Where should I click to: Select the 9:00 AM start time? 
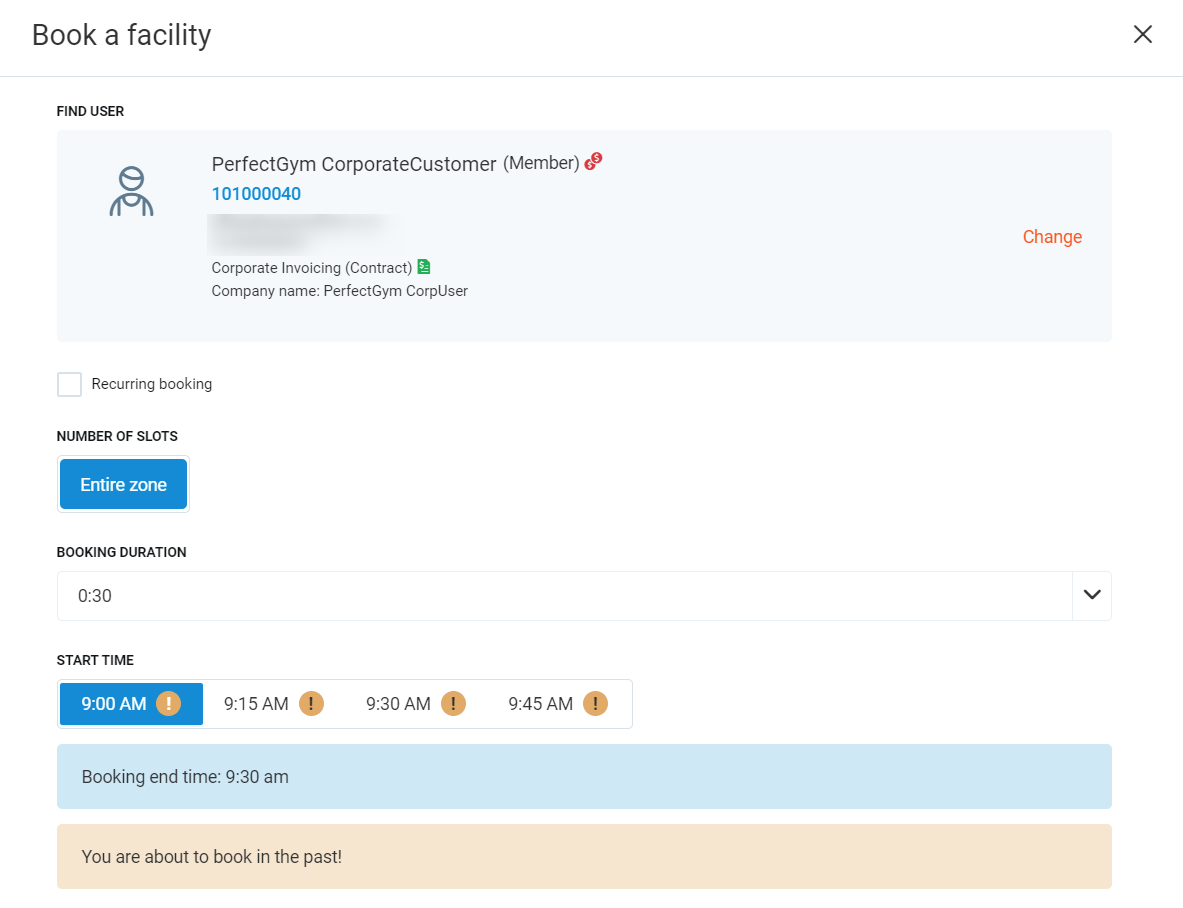pyautogui.click(x=113, y=704)
